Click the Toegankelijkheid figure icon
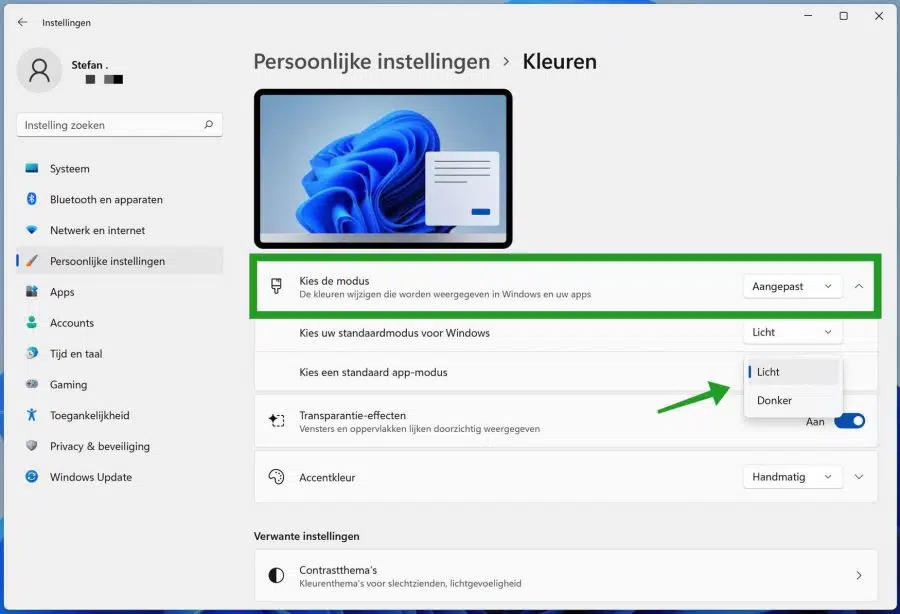The height and width of the screenshot is (614, 900). pos(32,415)
